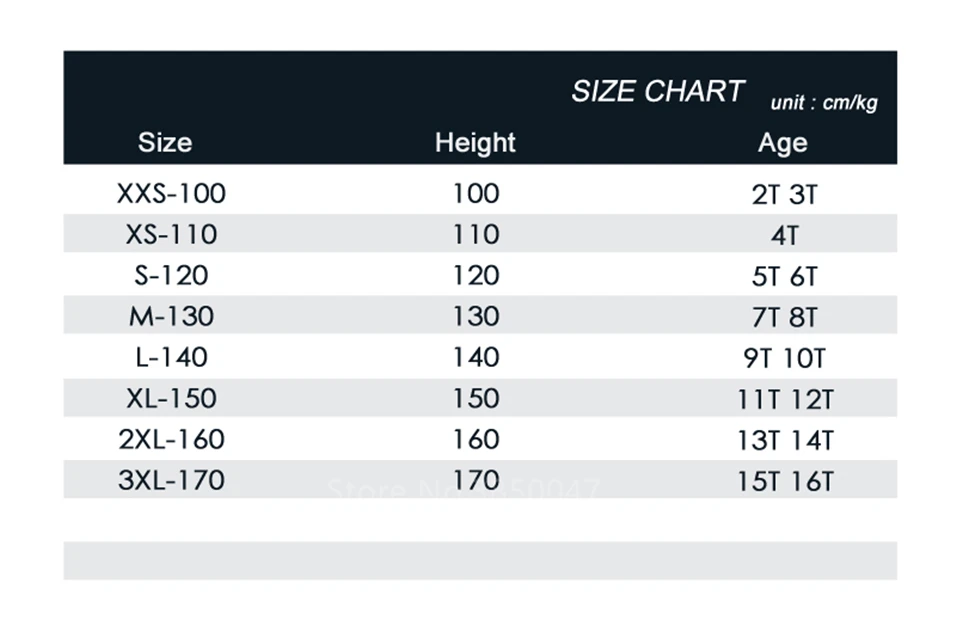This screenshot has width=956, height=619.
Task: Click the empty gray row at bottom
Action: pyautogui.click(x=480, y=560)
